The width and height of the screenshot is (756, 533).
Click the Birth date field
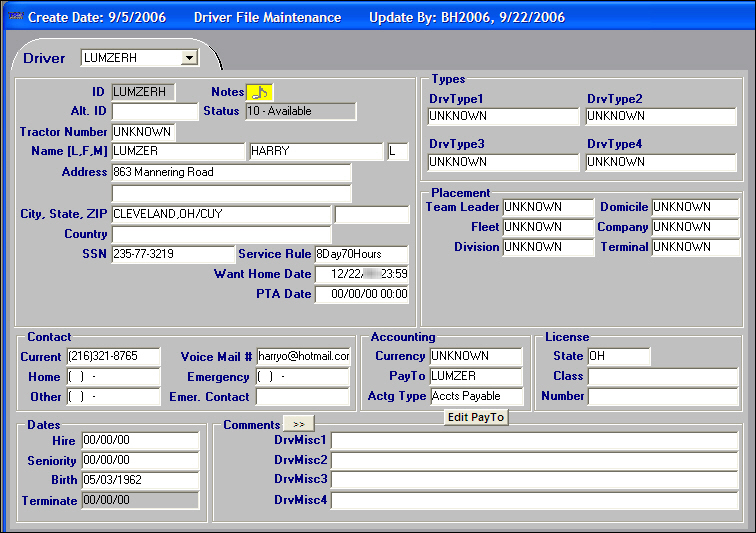pyautogui.click(x=140, y=480)
